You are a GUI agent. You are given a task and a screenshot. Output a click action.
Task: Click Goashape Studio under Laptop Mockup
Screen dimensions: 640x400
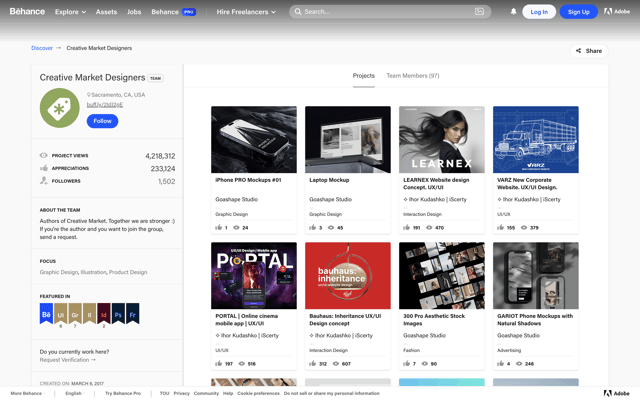click(x=330, y=199)
